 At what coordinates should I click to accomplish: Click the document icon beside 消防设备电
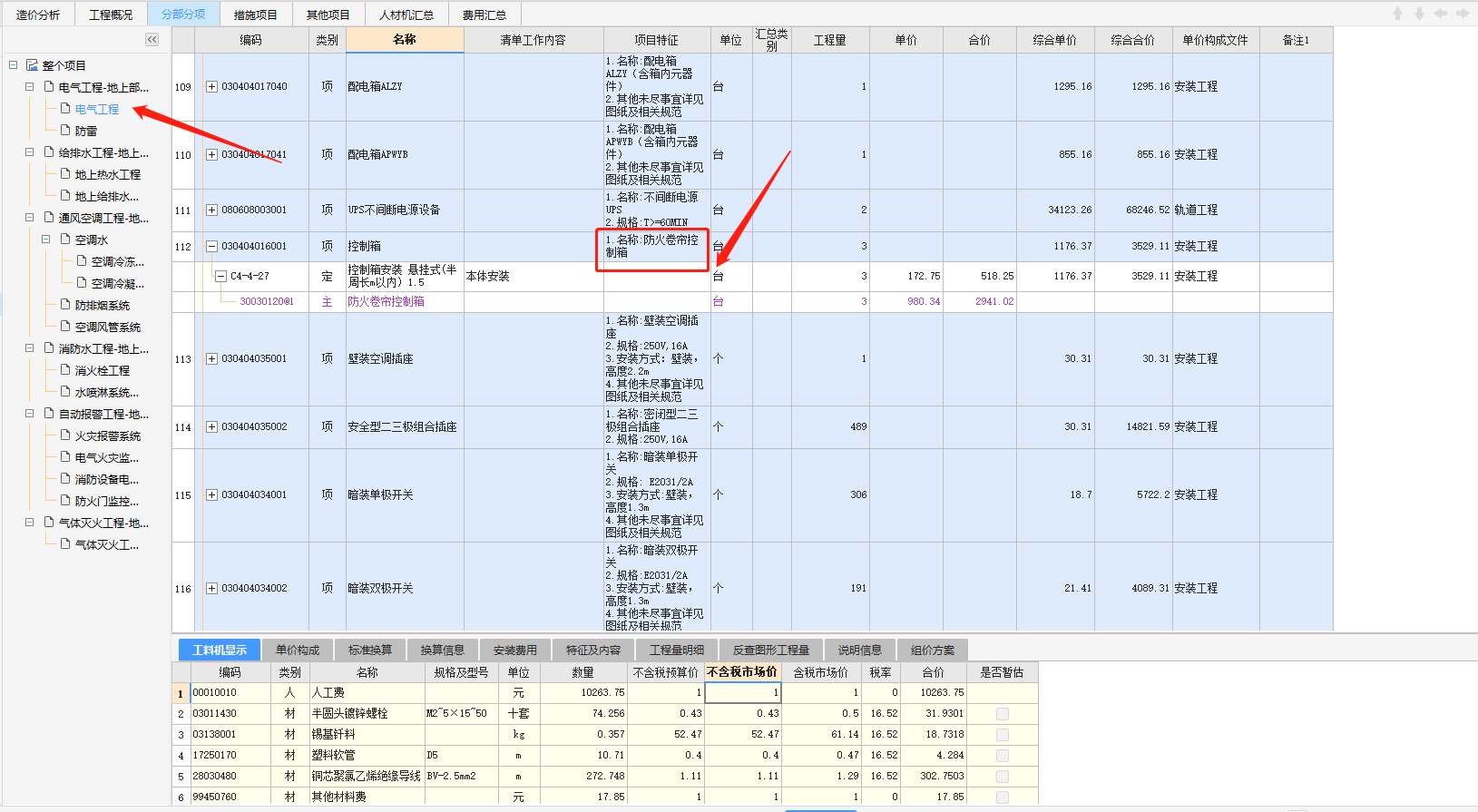tap(65, 479)
